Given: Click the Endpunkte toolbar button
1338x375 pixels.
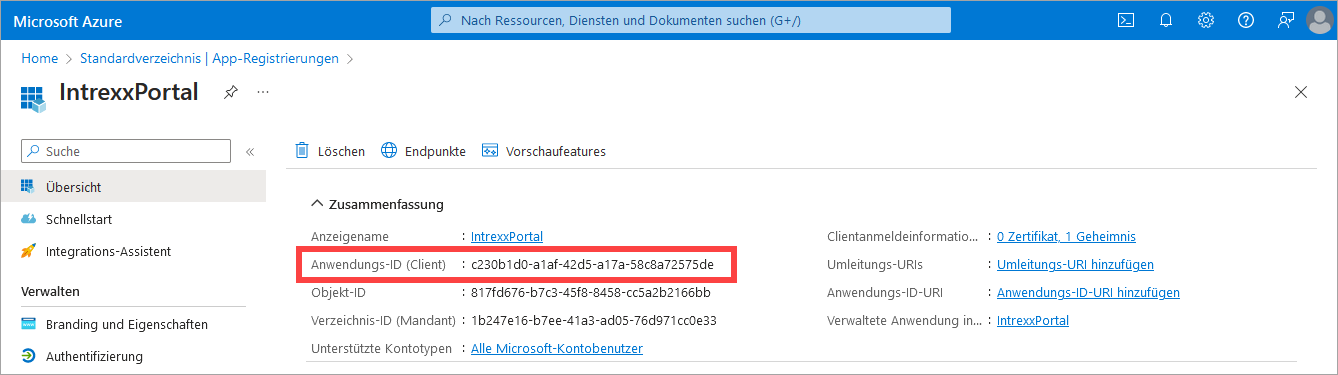Looking at the screenshot, I should (x=423, y=151).
